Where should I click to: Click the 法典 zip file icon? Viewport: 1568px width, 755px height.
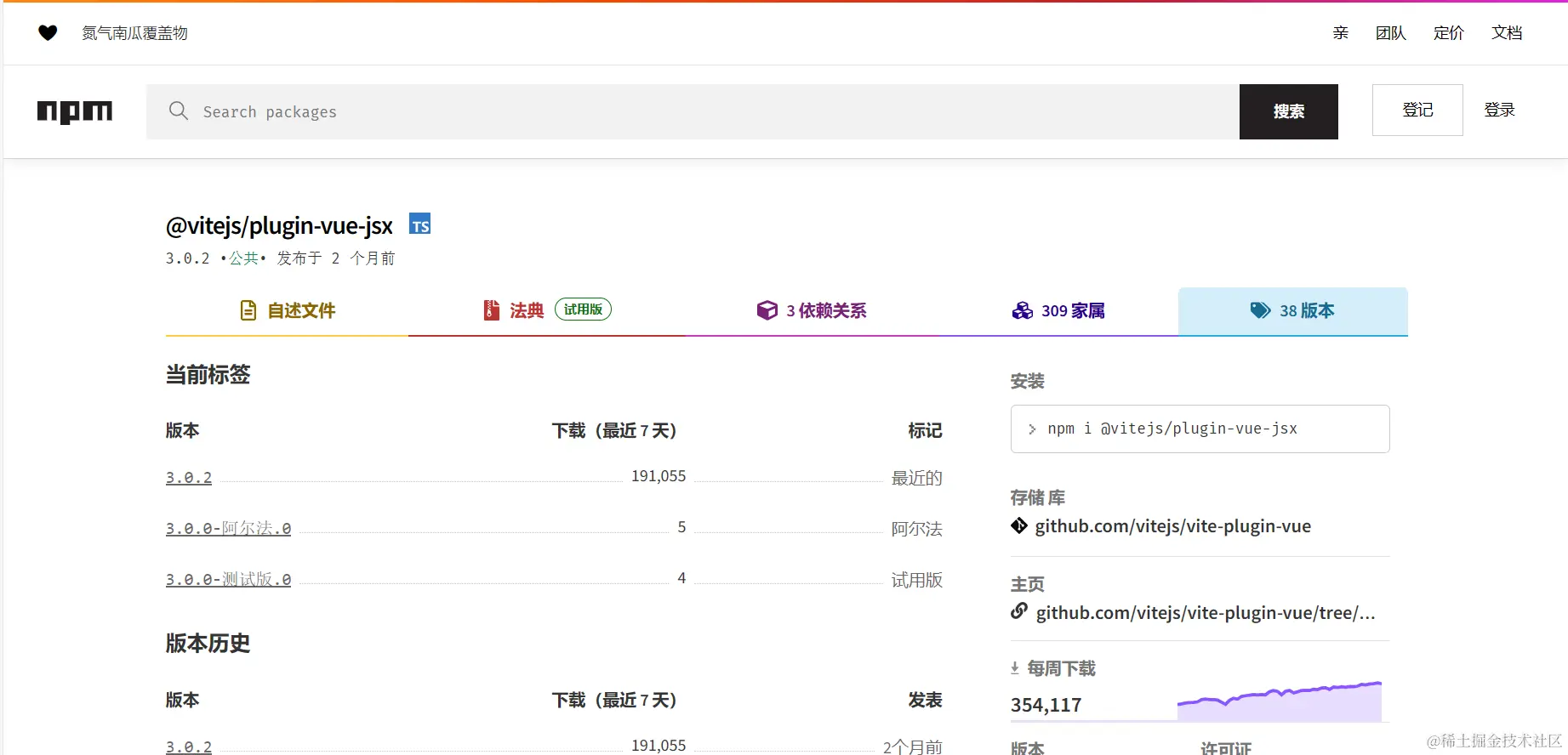coord(491,310)
